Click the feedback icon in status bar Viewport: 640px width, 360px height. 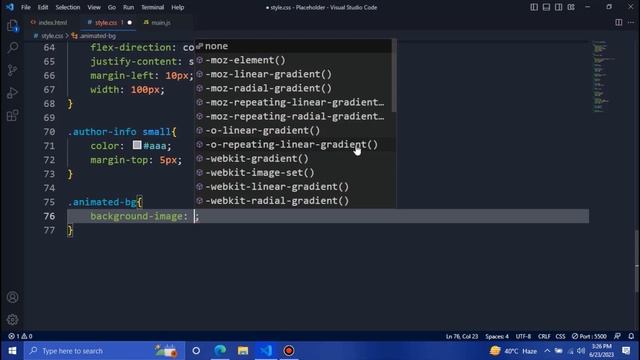point(617,336)
